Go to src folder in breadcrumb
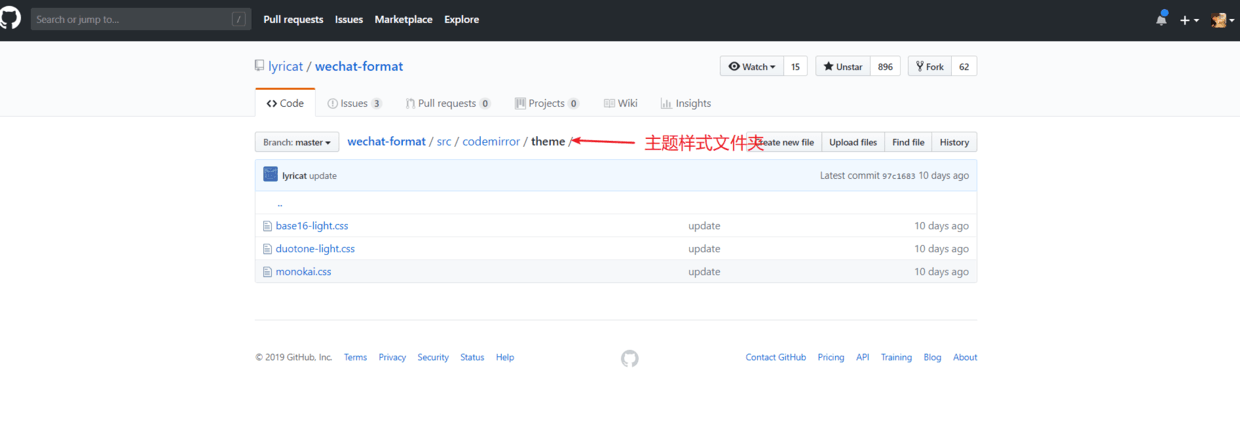 click(x=444, y=142)
